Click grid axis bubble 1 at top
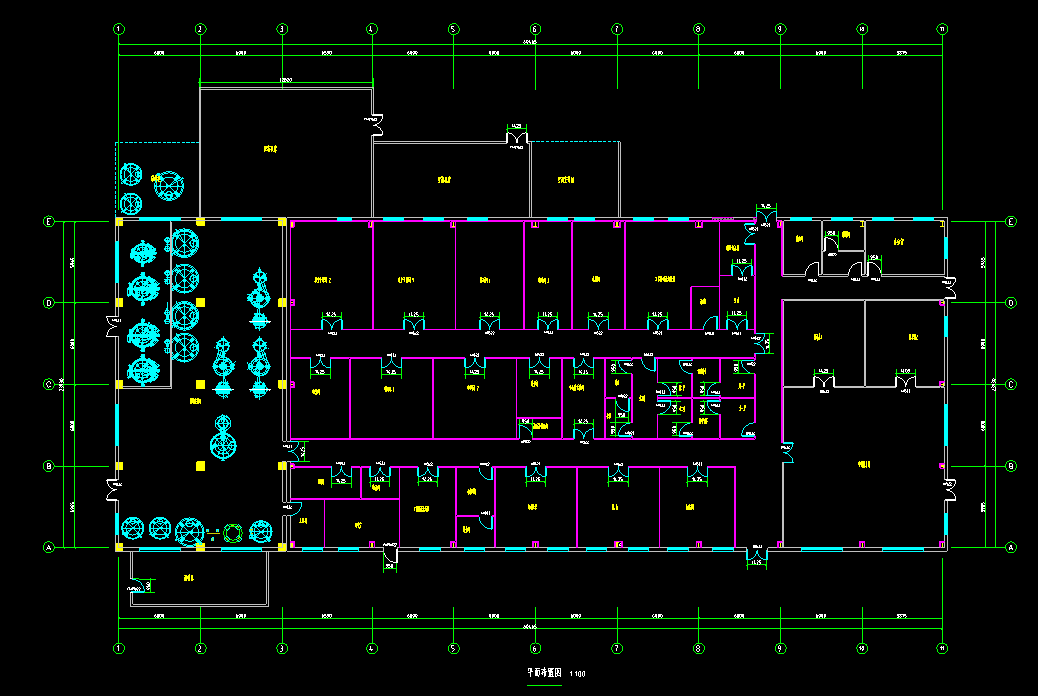The height and width of the screenshot is (696, 1038). tap(119, 30)
